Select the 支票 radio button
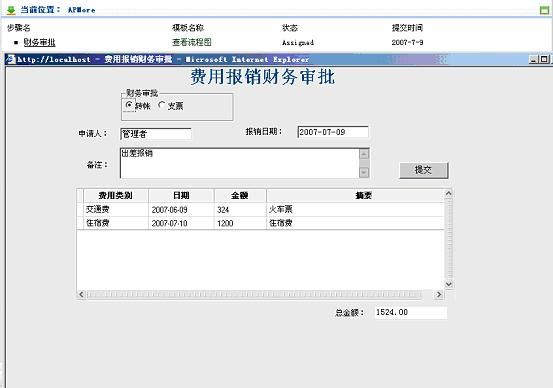 pyautogui.click(x=162, y=105)
